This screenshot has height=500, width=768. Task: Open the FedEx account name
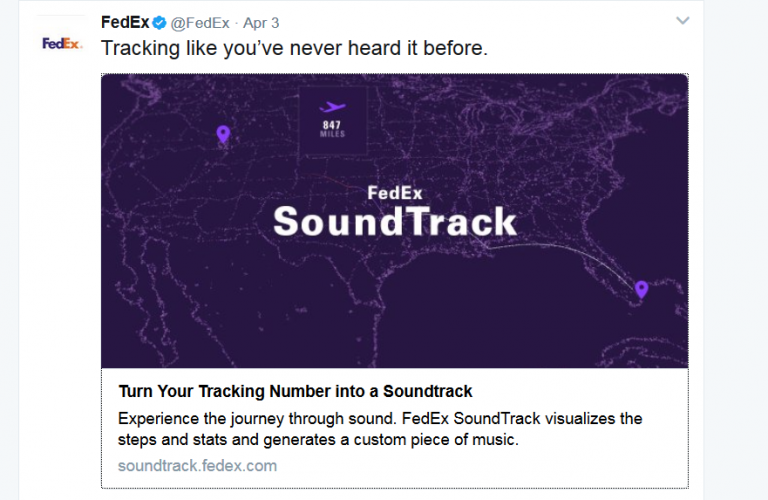click(x=125, y=23)
